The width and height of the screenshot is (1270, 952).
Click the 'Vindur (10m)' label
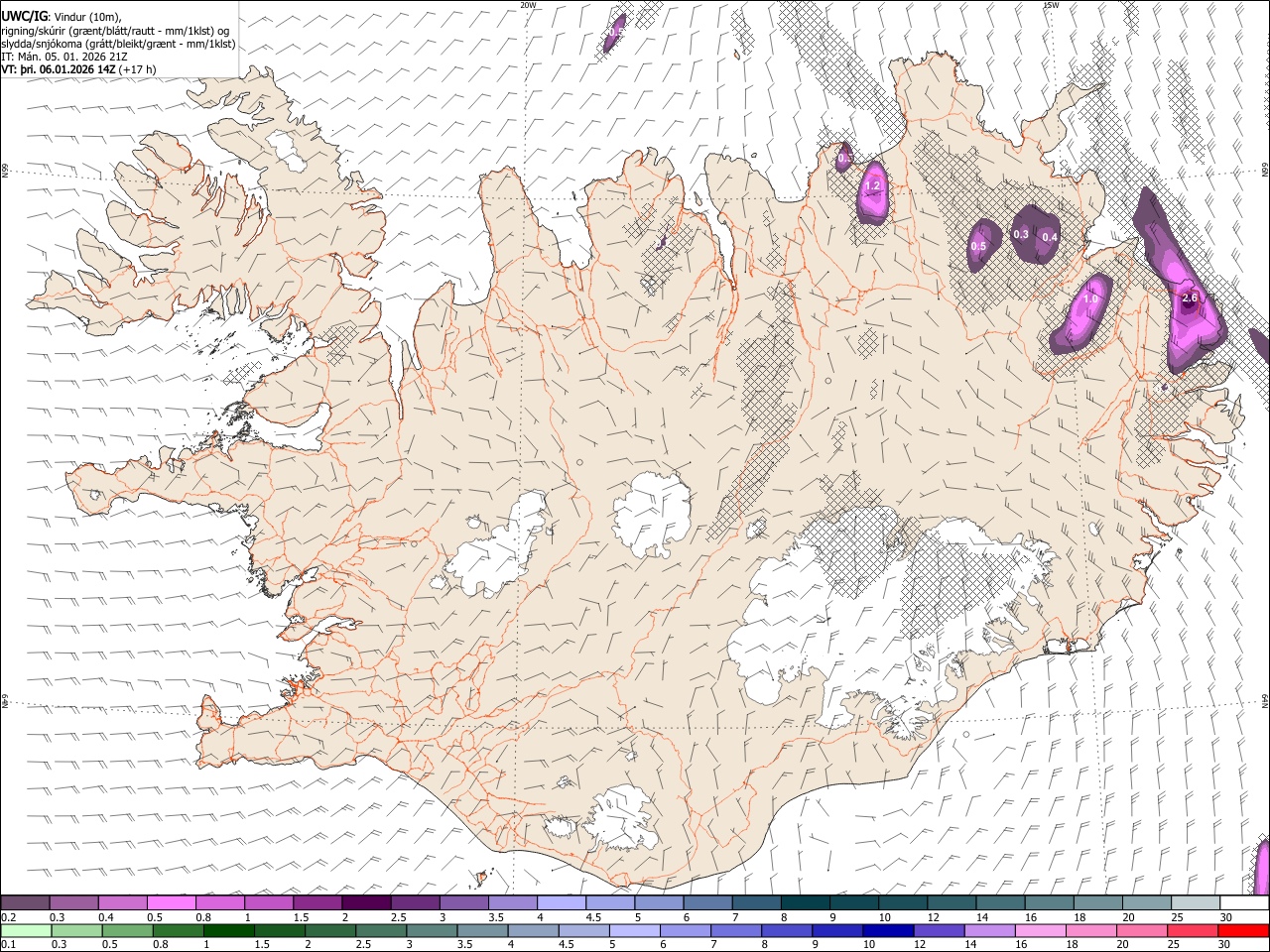pyautogui.click(x=86, y=17)
